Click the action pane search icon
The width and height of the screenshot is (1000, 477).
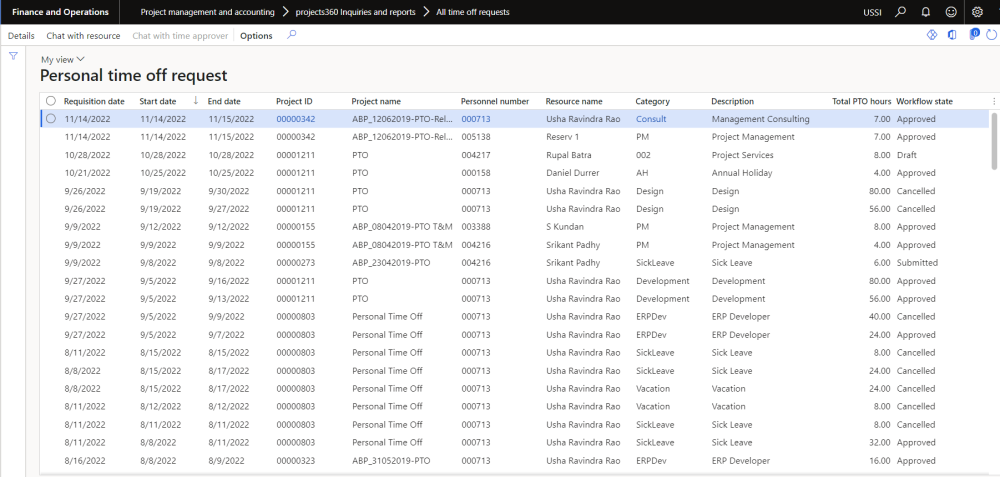[292, 35]
